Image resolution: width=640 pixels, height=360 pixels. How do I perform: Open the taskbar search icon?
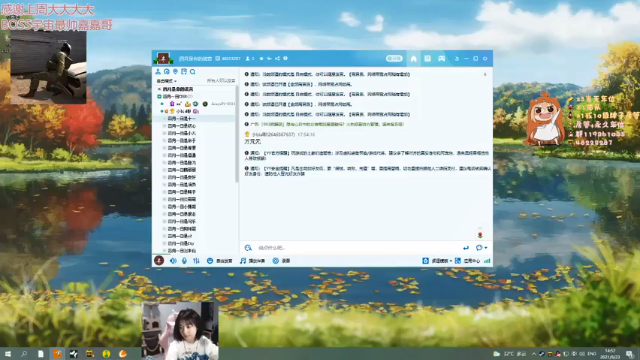(x=24, y=354)
